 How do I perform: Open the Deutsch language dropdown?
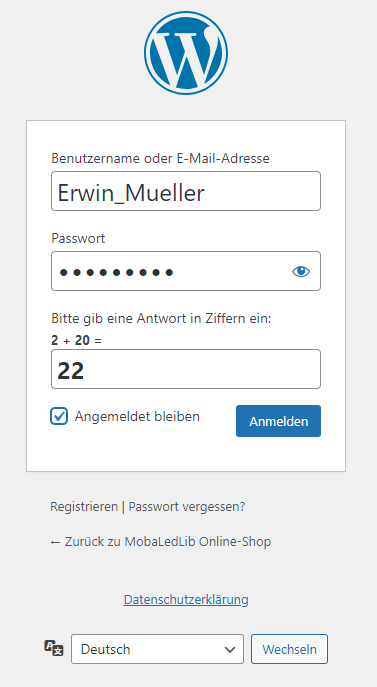(157, 649)
